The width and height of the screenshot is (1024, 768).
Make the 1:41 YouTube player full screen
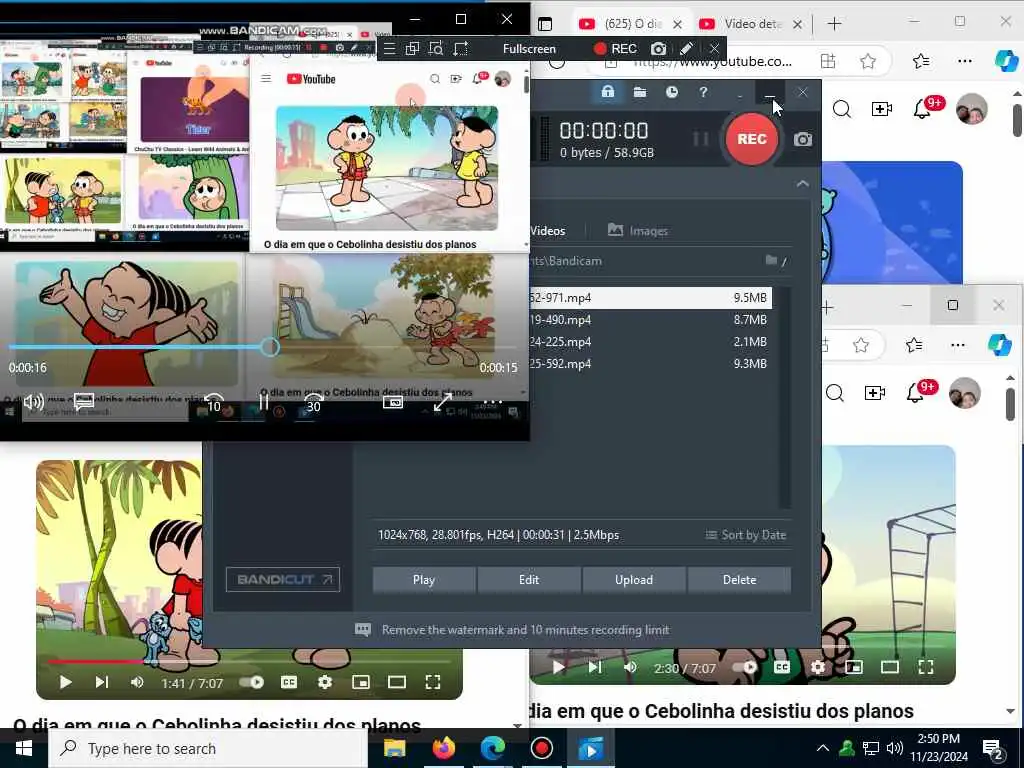pos(432,682)
